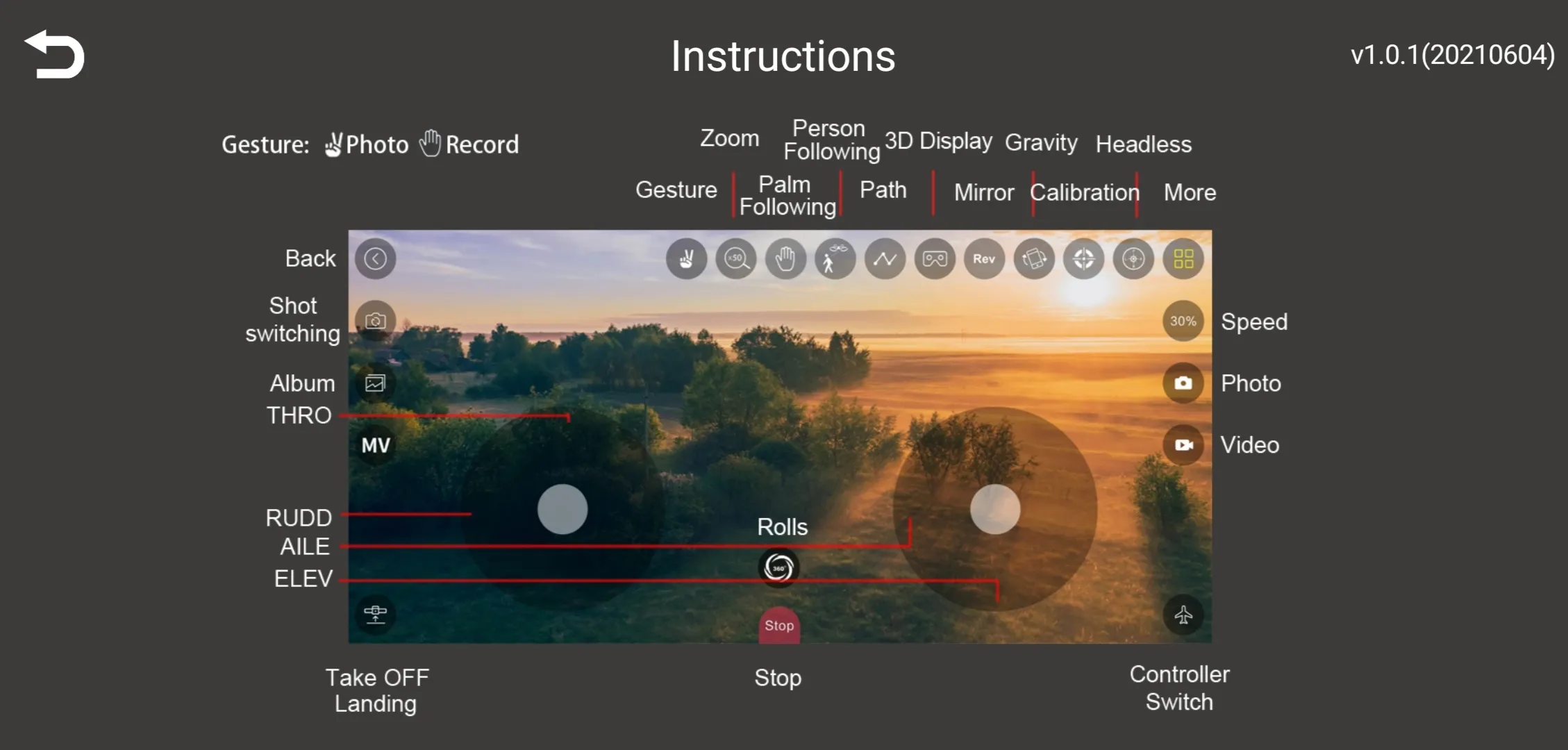Click the Stop button

coord(779,624)
